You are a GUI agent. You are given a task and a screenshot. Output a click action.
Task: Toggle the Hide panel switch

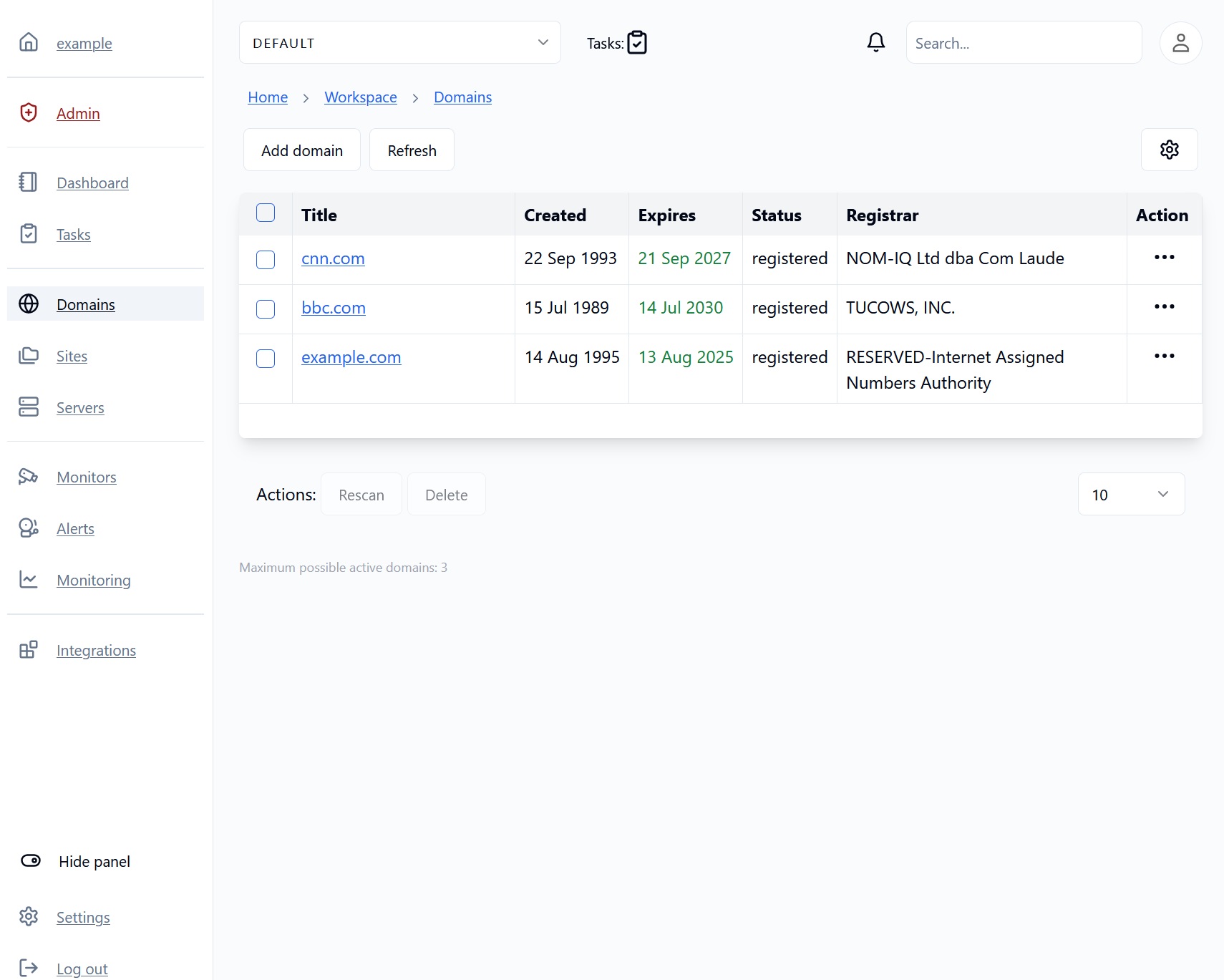coord(31,860)
